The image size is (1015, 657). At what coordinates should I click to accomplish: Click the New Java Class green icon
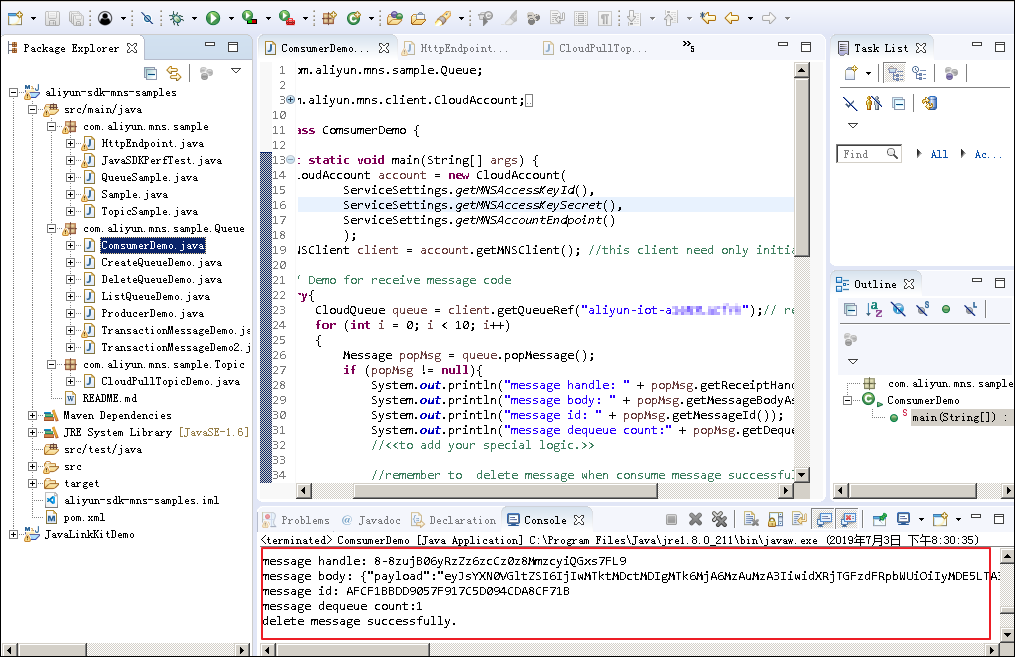point(353,18)
